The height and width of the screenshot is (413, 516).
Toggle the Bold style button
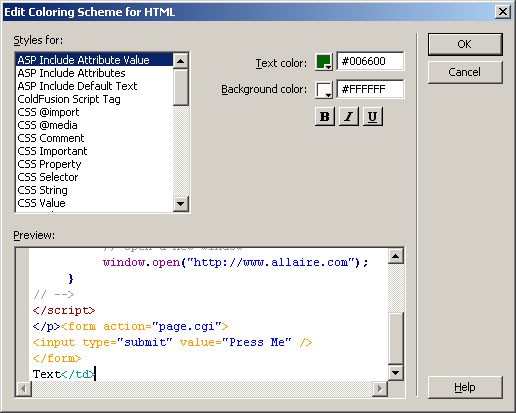325,117
